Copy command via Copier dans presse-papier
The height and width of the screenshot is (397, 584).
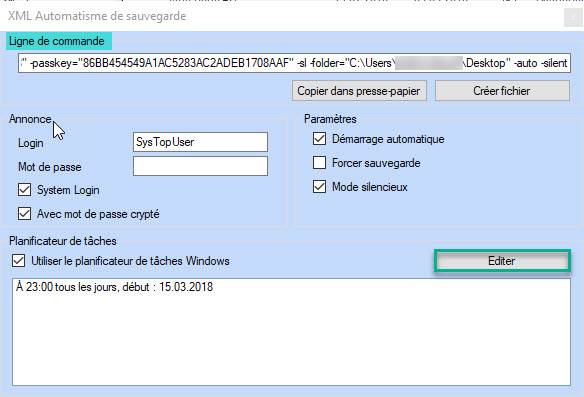pos(359,91)
